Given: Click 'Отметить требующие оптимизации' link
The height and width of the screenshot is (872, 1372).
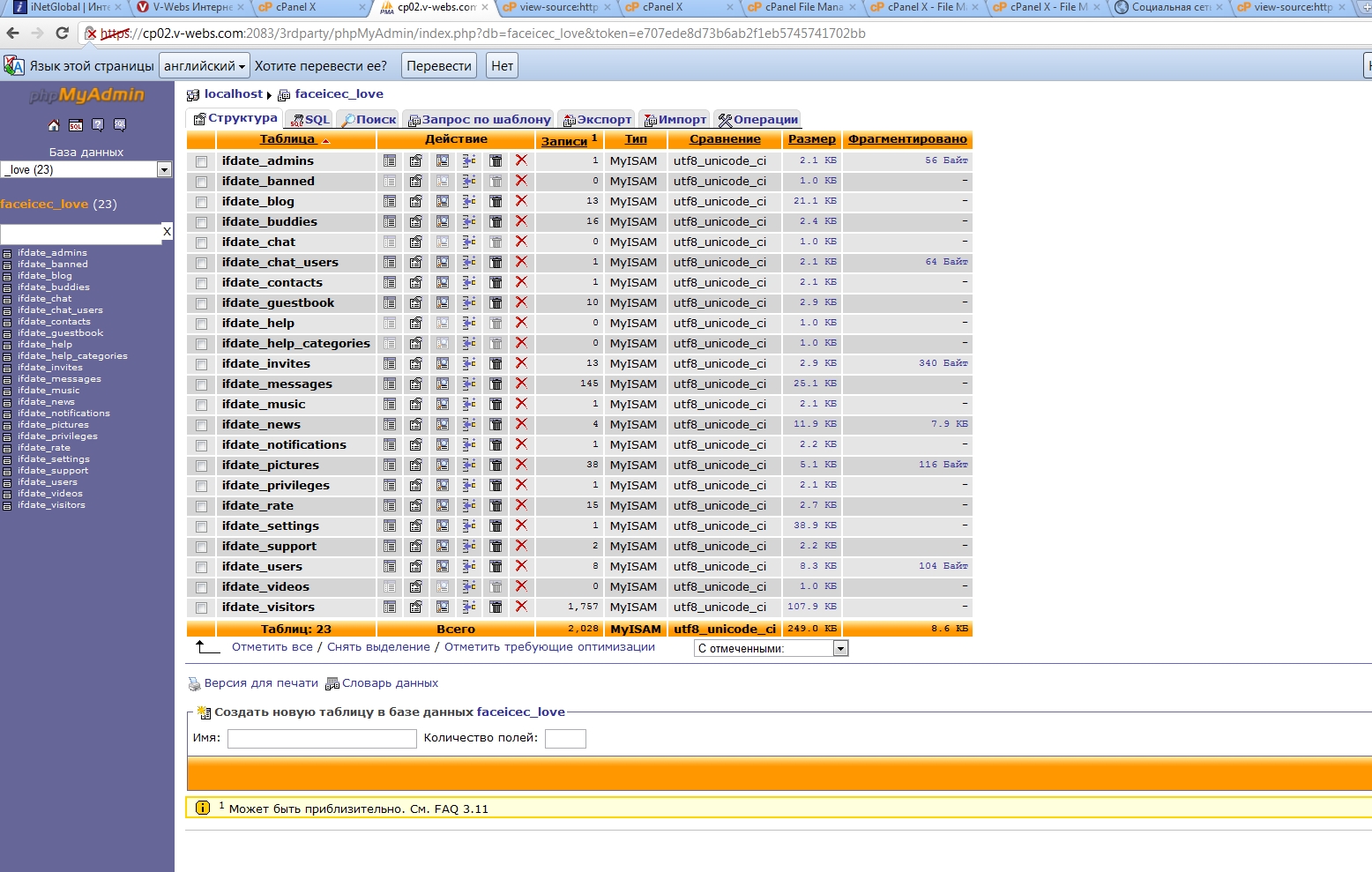Looking at the screenshot, I should [549, 647].
